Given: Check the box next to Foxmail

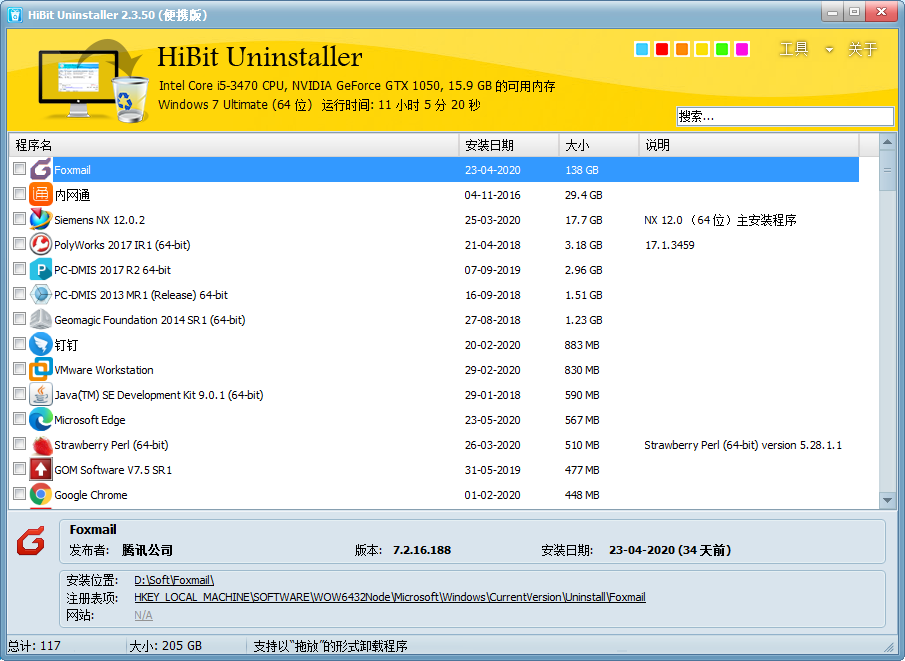Looking at the screenshot, I should point(20,169).
